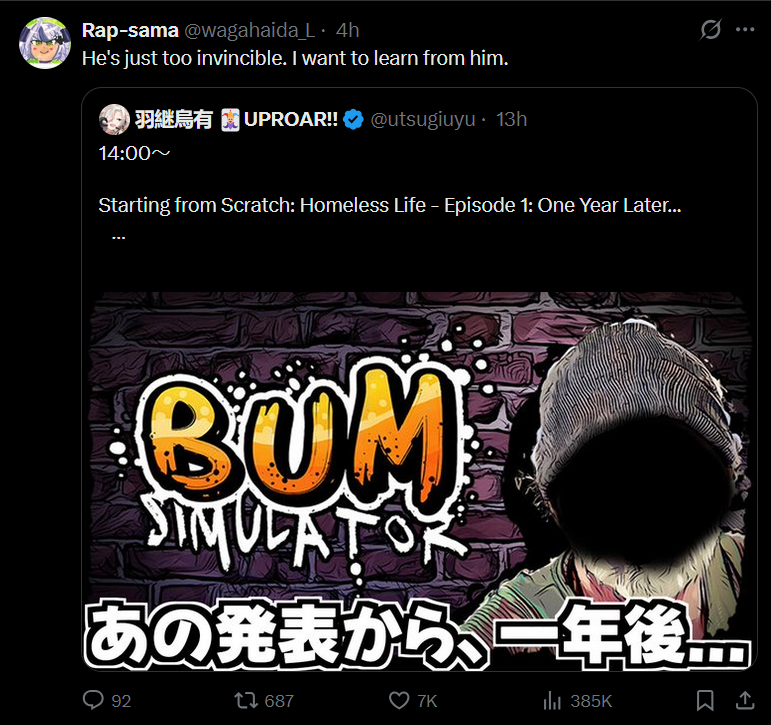Viewport: 771px width, 725px height.
Task: Open quoted post text about Homeless Life
Action: pos(389,205)
